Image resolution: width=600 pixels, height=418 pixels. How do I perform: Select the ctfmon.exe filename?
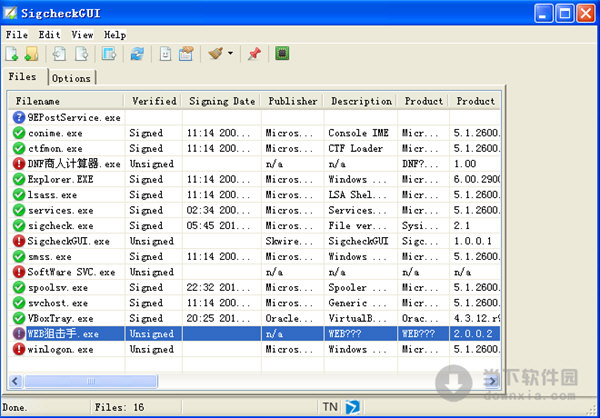(x=55, y=149)
